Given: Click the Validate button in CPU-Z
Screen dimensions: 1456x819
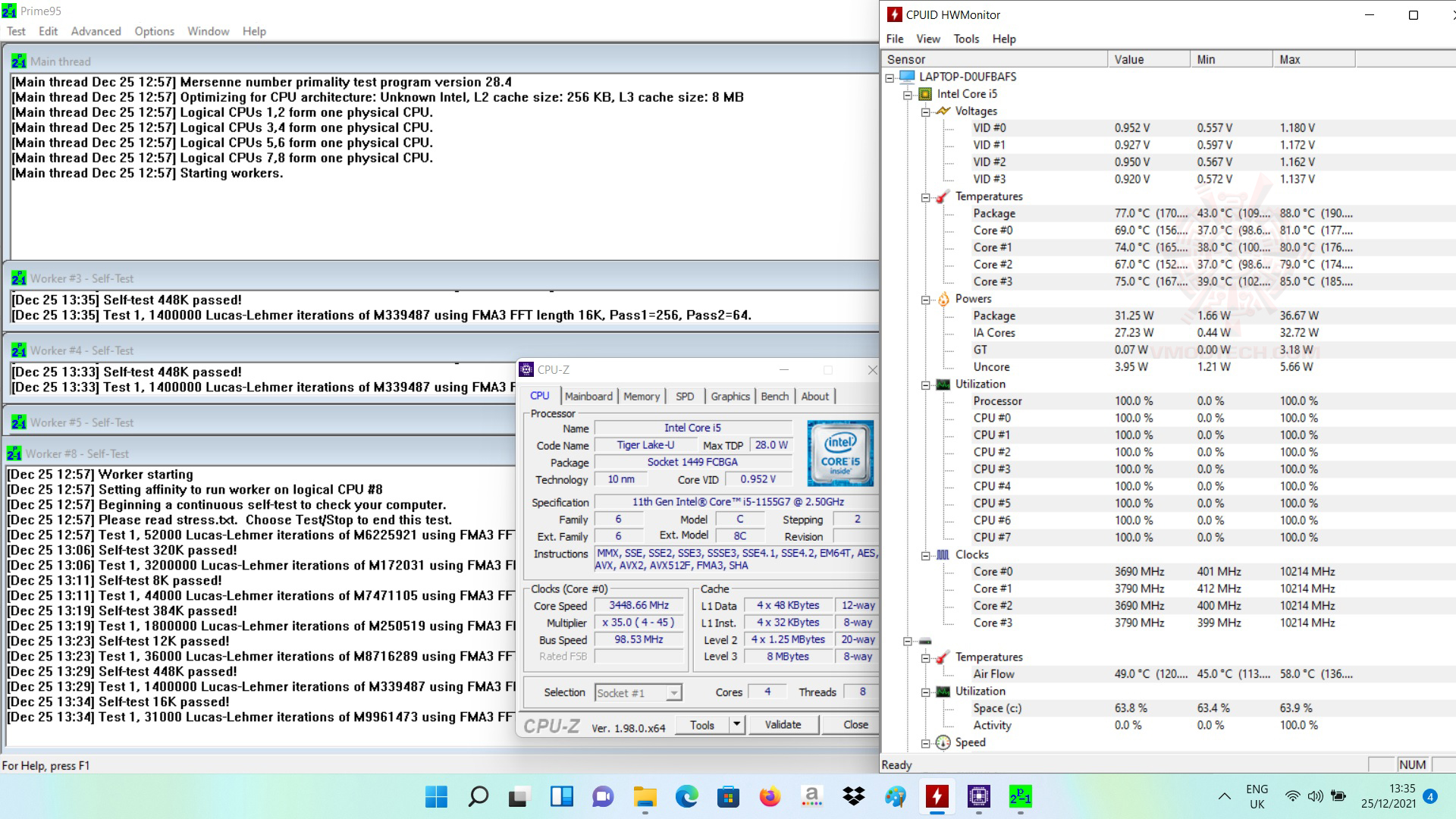Looking at the screenshot, I should [783, 724].
